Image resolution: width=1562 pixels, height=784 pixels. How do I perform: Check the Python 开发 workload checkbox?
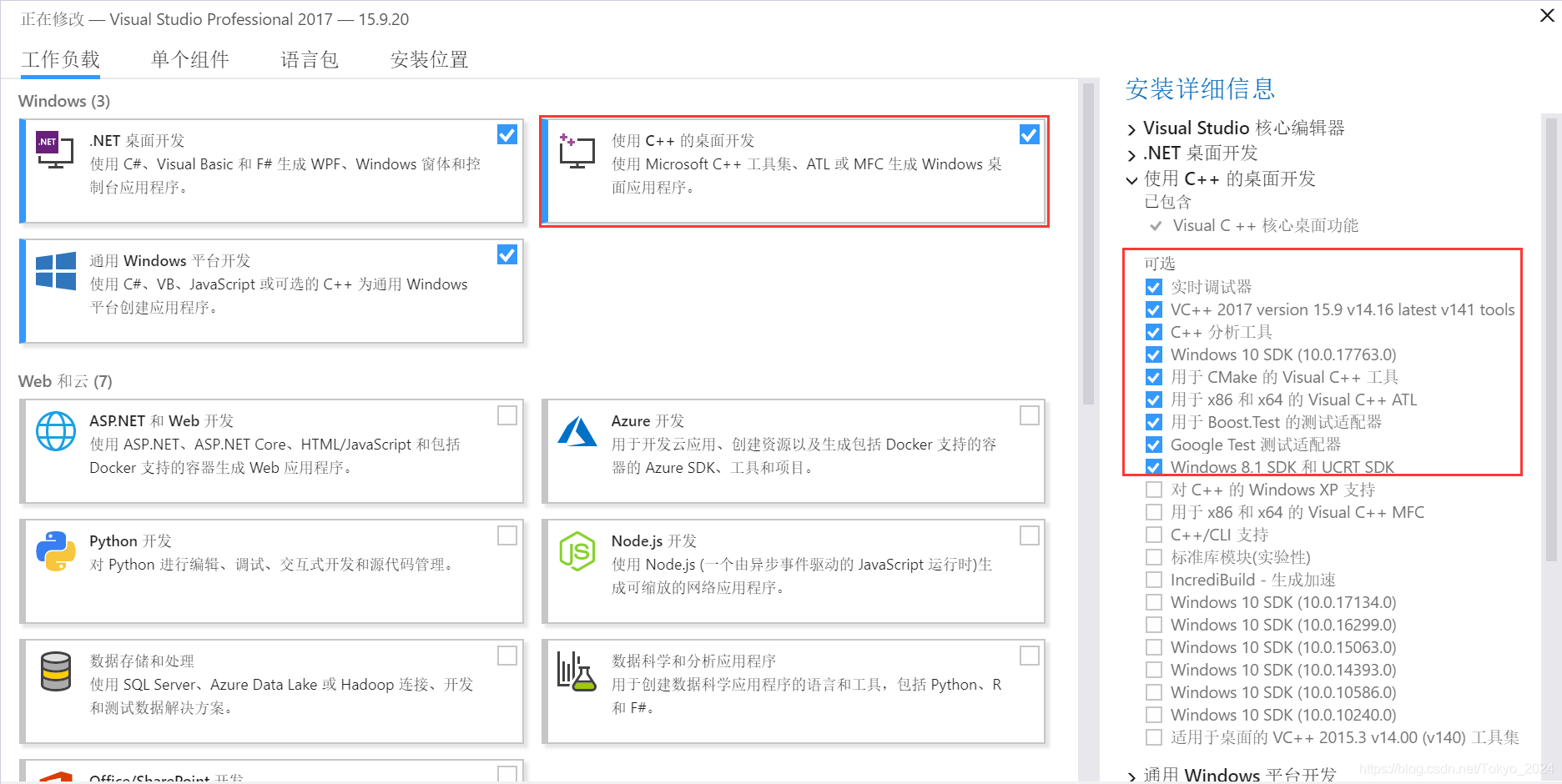507,535
